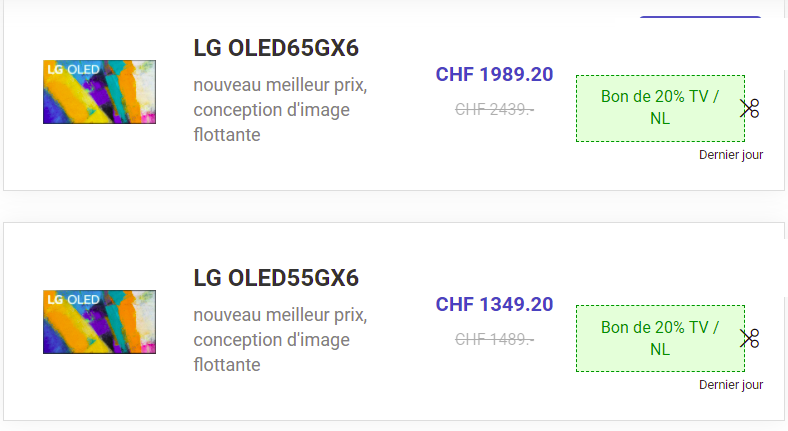Click scissors icon beside OLED65GX6 coupon
Image resolution: width=788 pixels, height=431 pixels.
click(x=749, y=109)
